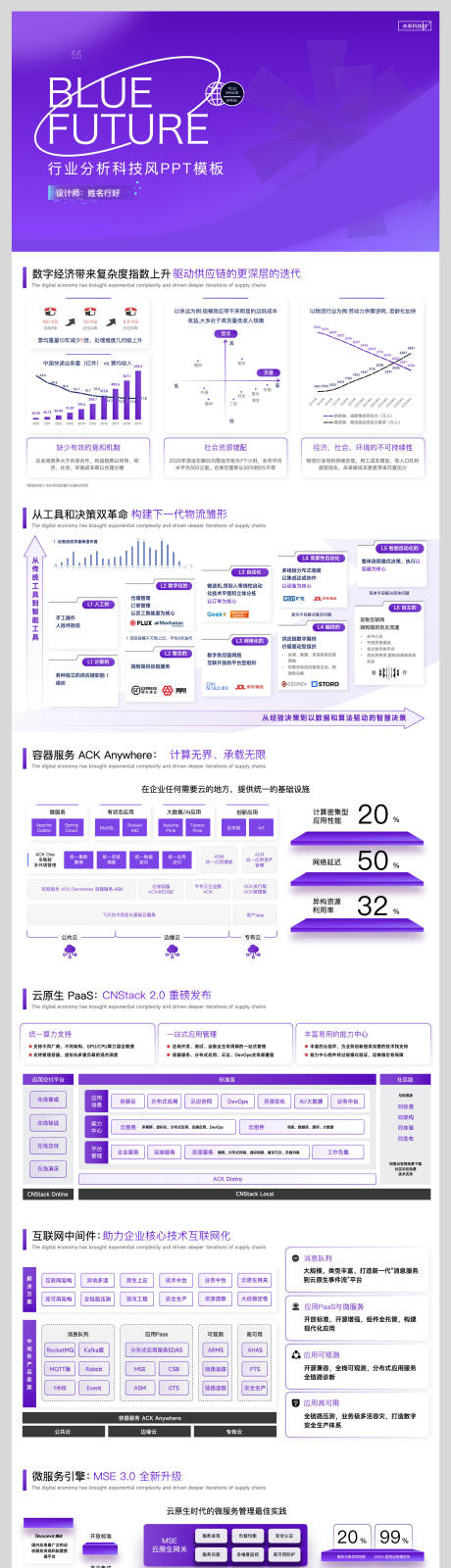The height and width of the screenshot is (1568, 451).
Task: Select the 设计师：姓名行好 label on cover
Action: [87, 194]
